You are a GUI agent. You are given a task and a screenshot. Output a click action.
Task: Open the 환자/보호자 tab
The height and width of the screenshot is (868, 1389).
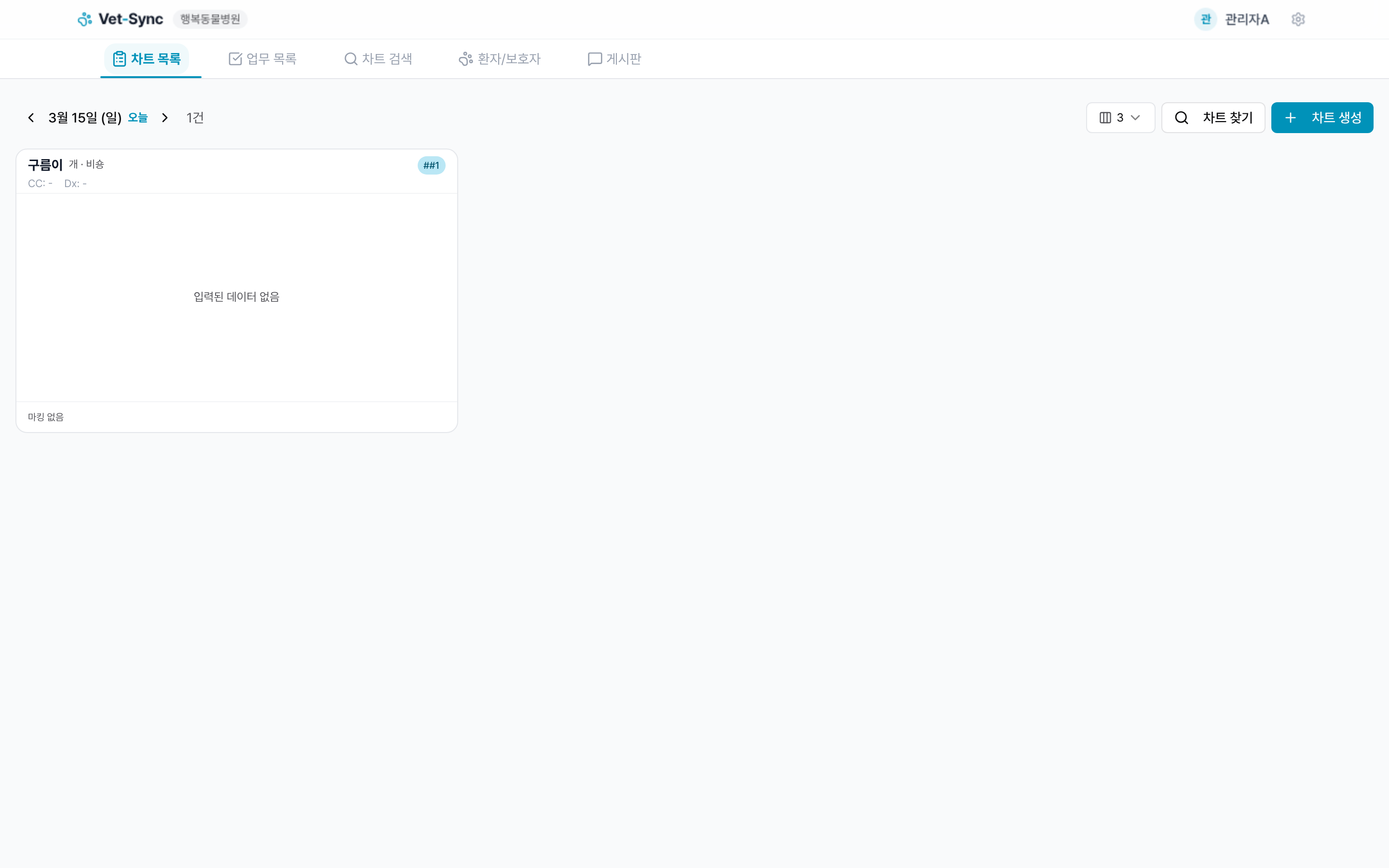click(x=499, y=58)
